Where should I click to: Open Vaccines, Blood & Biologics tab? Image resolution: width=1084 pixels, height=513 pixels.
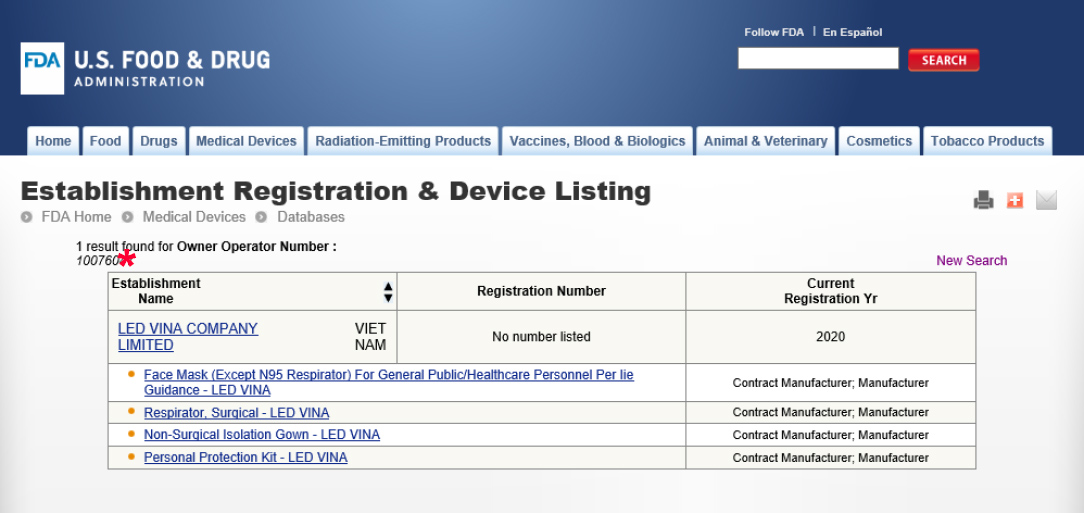point(597,141)
